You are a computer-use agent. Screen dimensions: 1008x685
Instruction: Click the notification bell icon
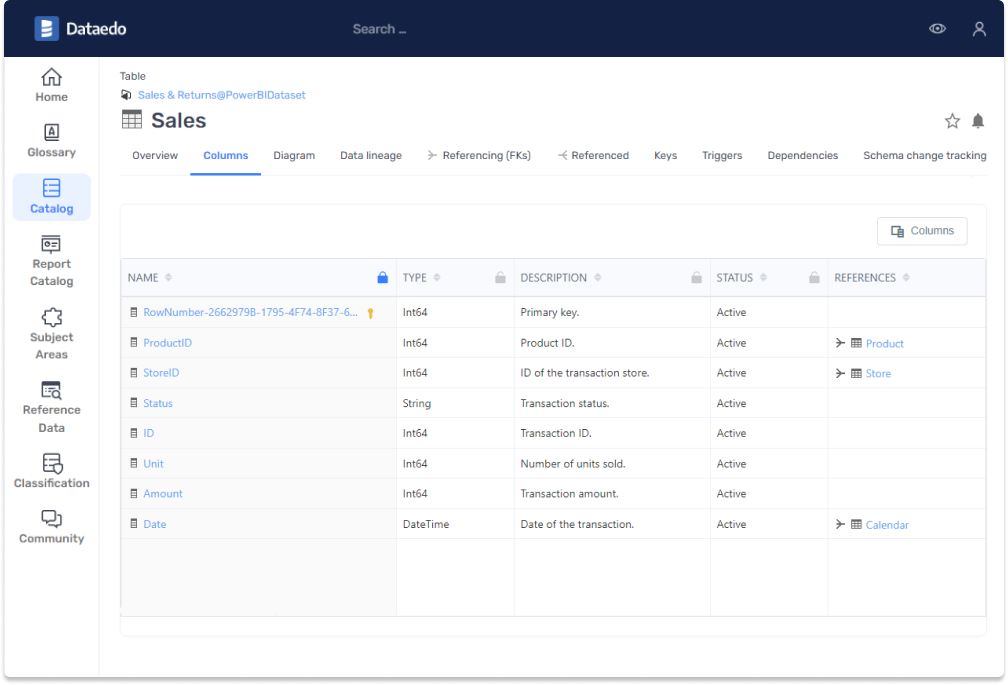pos(978,121)
